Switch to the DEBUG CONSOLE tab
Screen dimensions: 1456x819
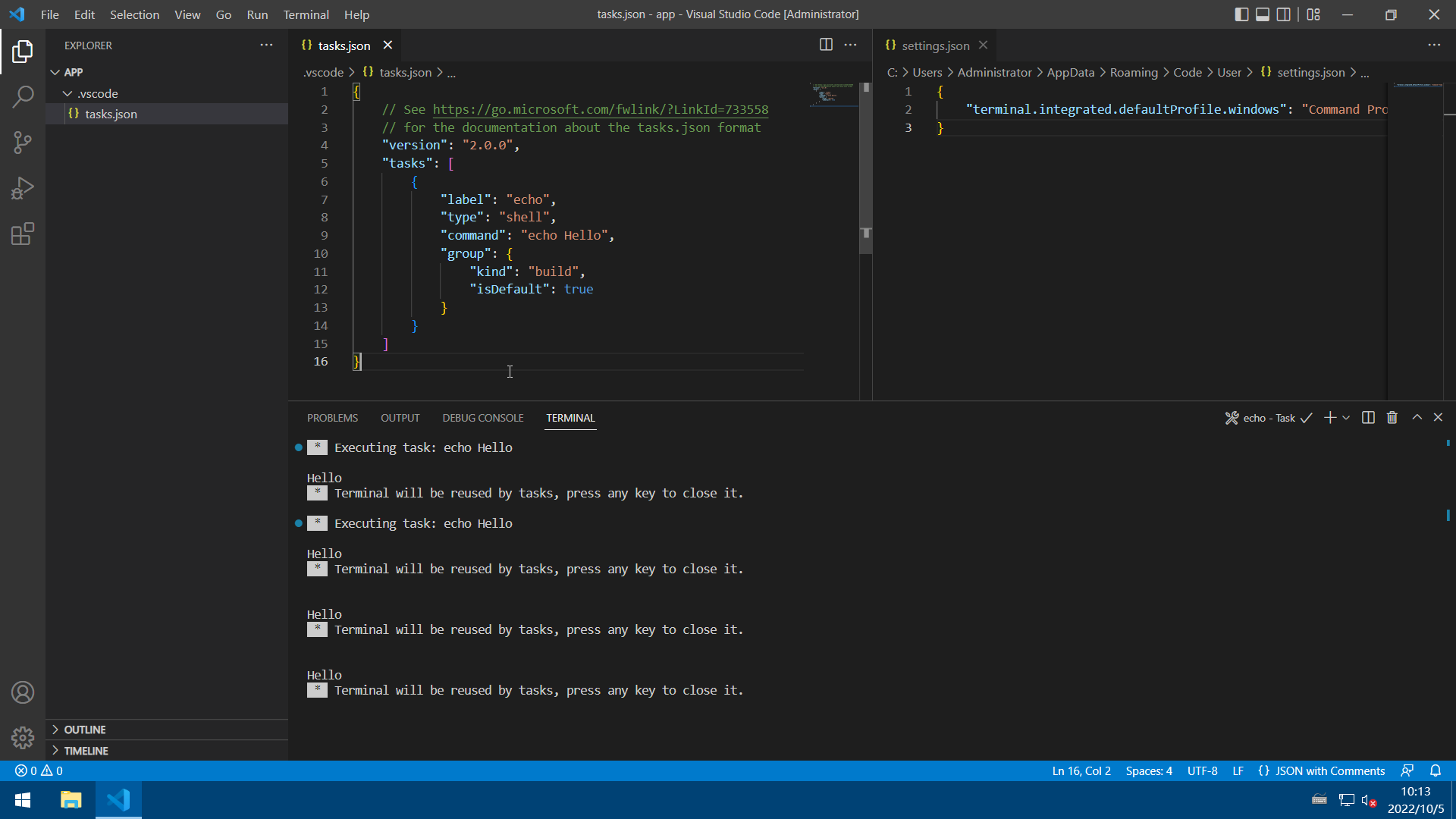[482, 418]
